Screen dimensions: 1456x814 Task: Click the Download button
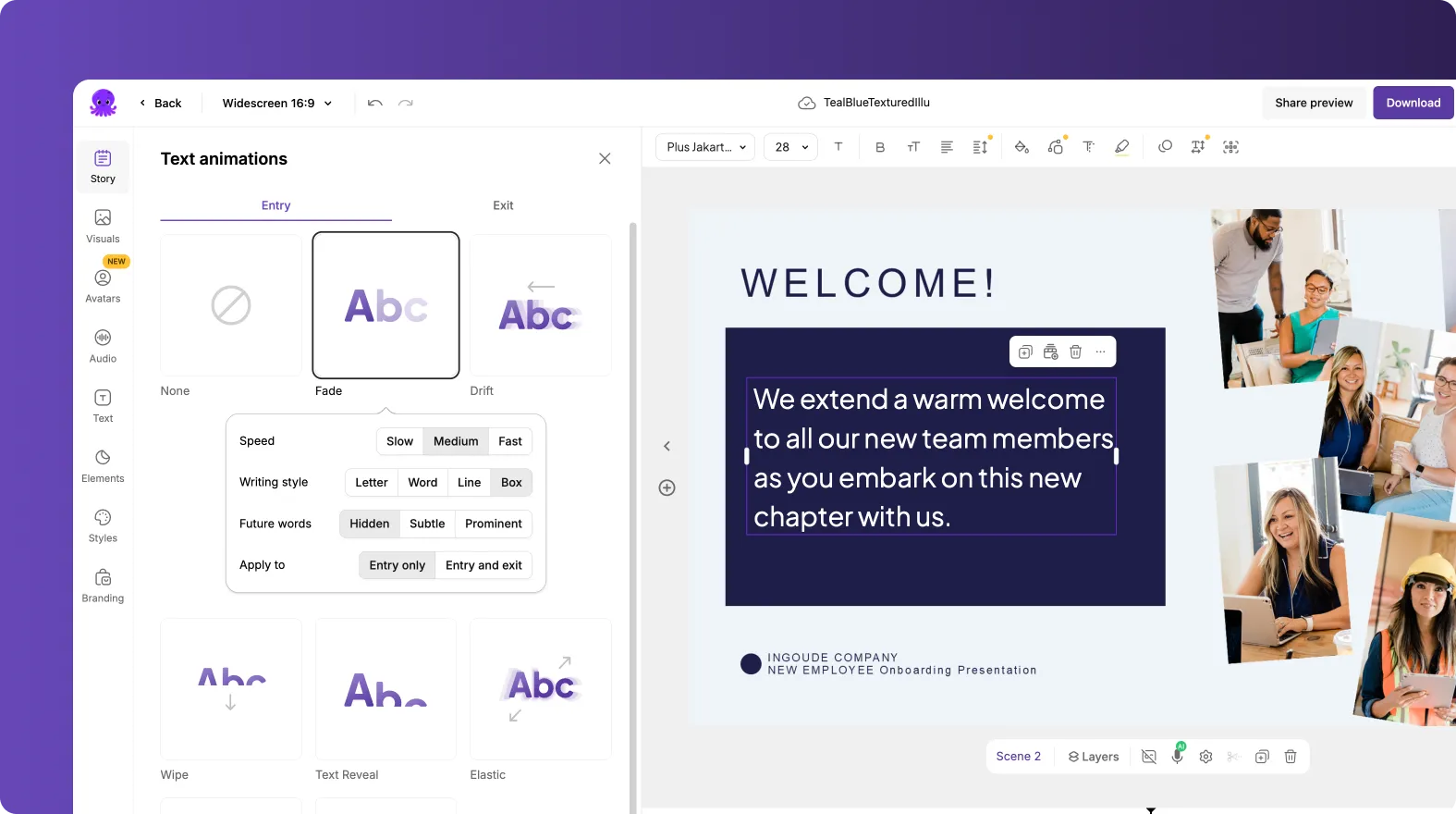1413,103
